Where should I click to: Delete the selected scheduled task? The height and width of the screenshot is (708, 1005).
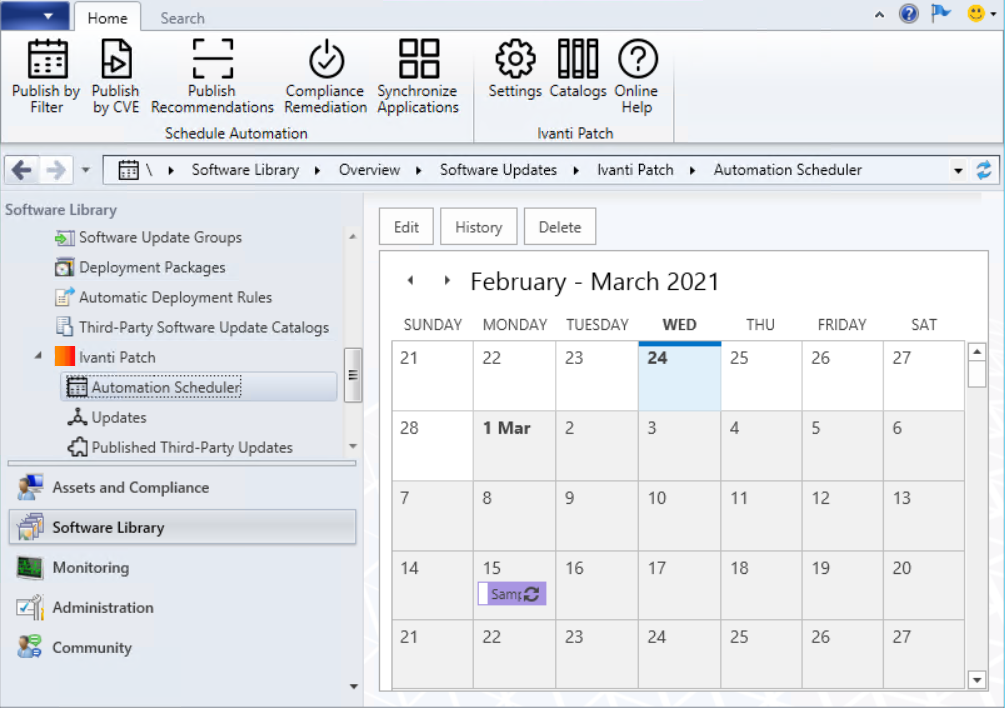click(x=559, y=227)
